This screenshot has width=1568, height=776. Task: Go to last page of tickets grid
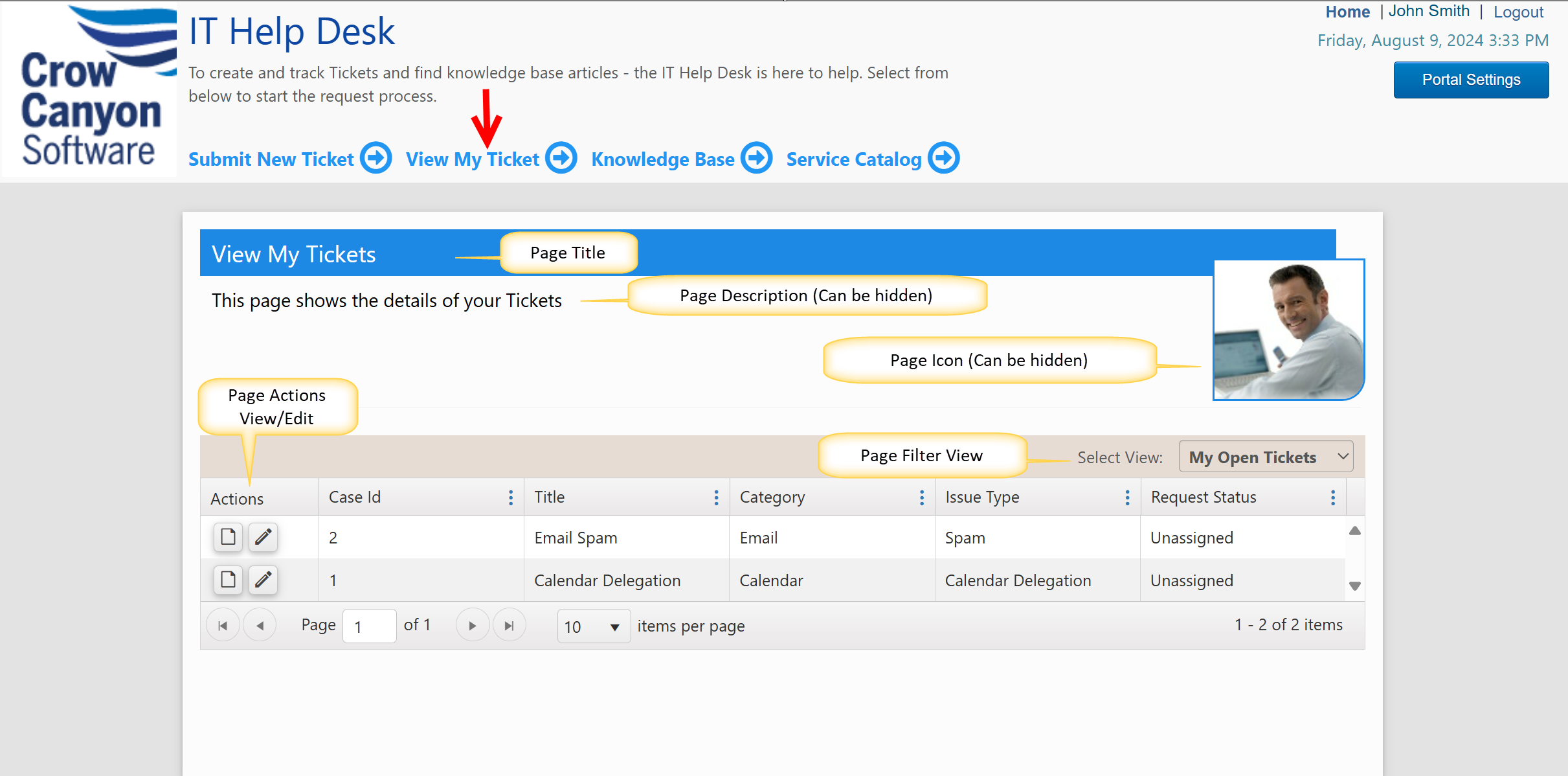point(510,626)
